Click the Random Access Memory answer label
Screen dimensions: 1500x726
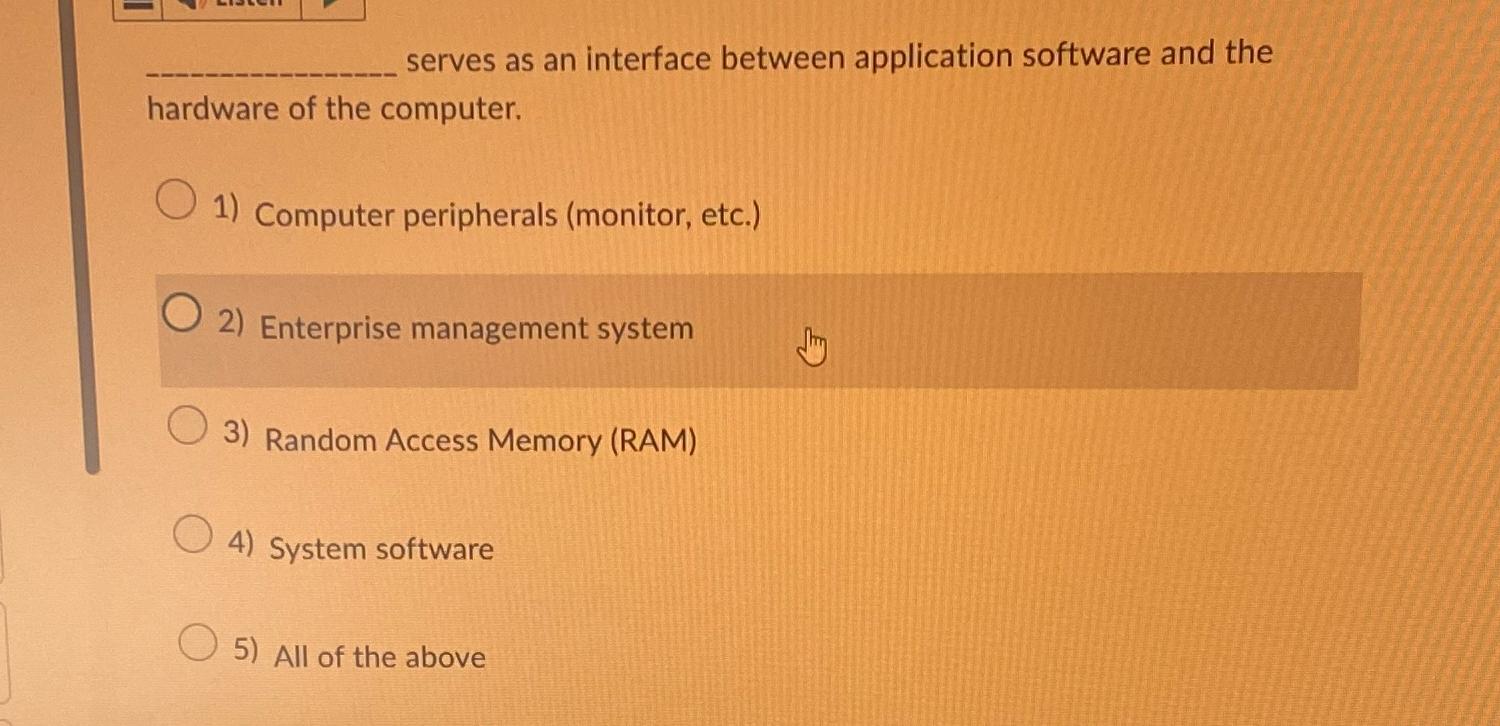[x=482, y=440]
